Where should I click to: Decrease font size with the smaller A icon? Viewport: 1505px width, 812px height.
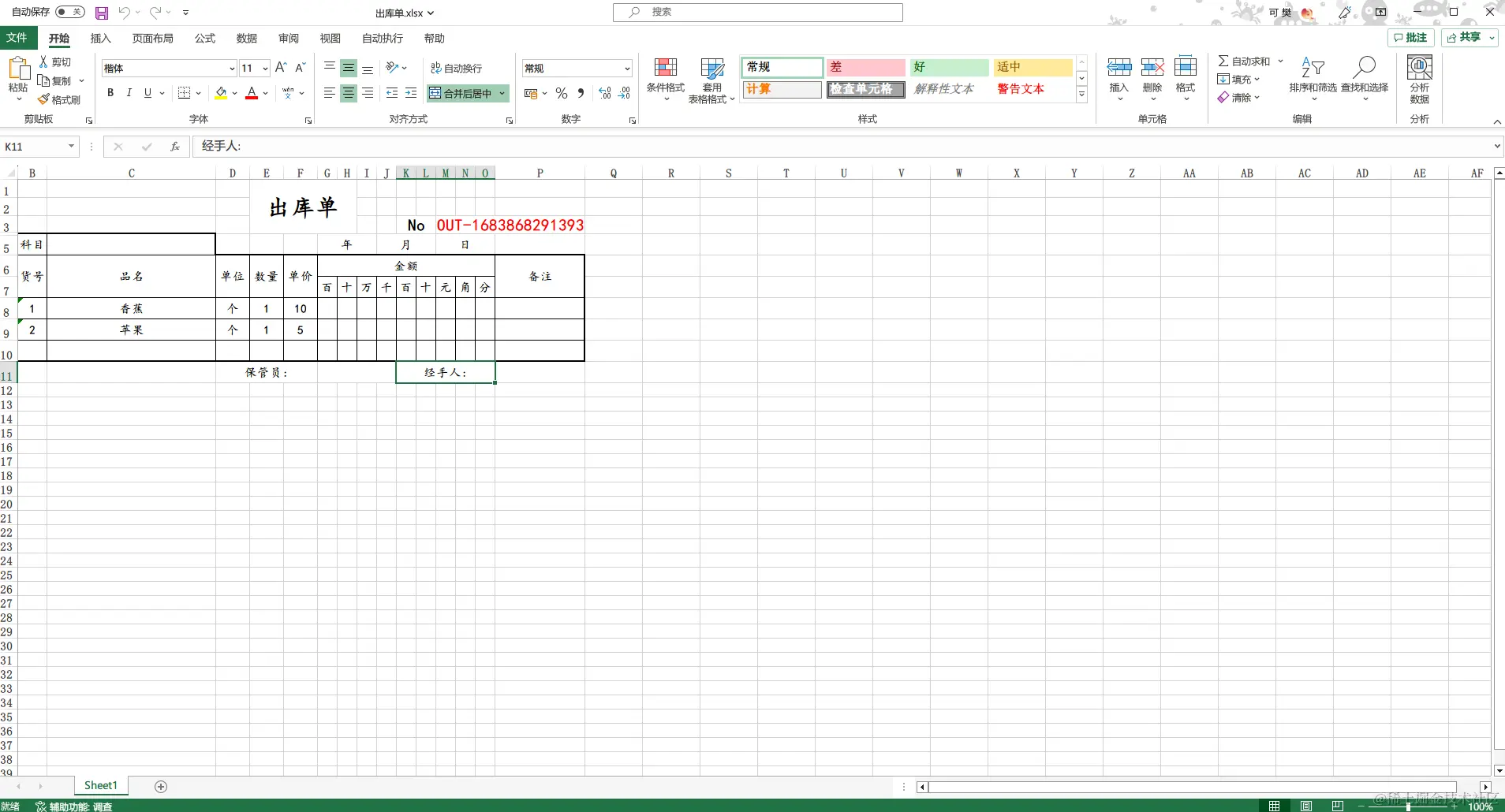[x=301, y=68]
